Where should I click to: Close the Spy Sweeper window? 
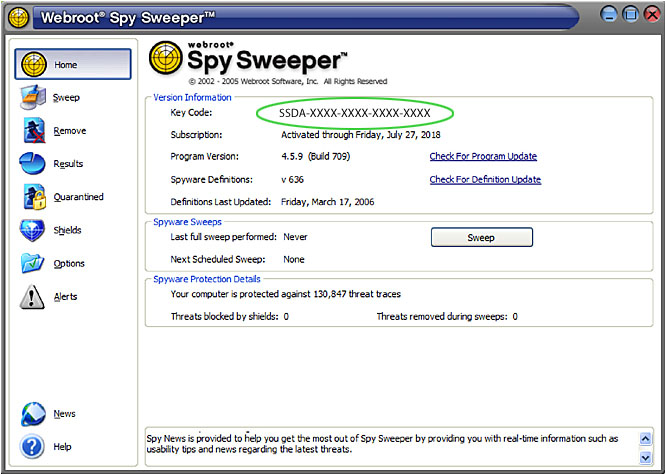pyautogui.click(x=652, y=15)
